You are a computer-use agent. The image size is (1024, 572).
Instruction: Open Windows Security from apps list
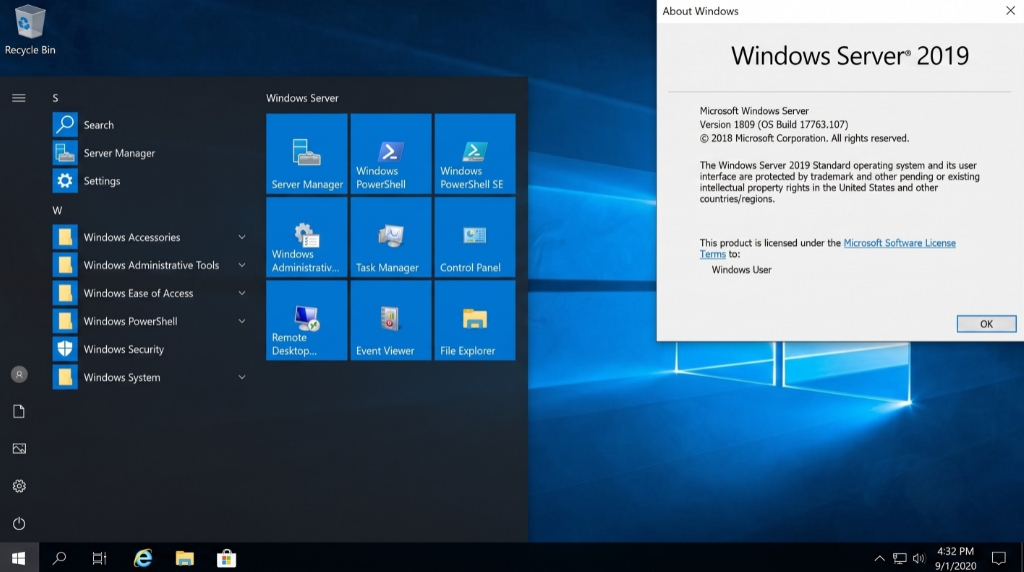pyautogui.click(x=150, y=349)
